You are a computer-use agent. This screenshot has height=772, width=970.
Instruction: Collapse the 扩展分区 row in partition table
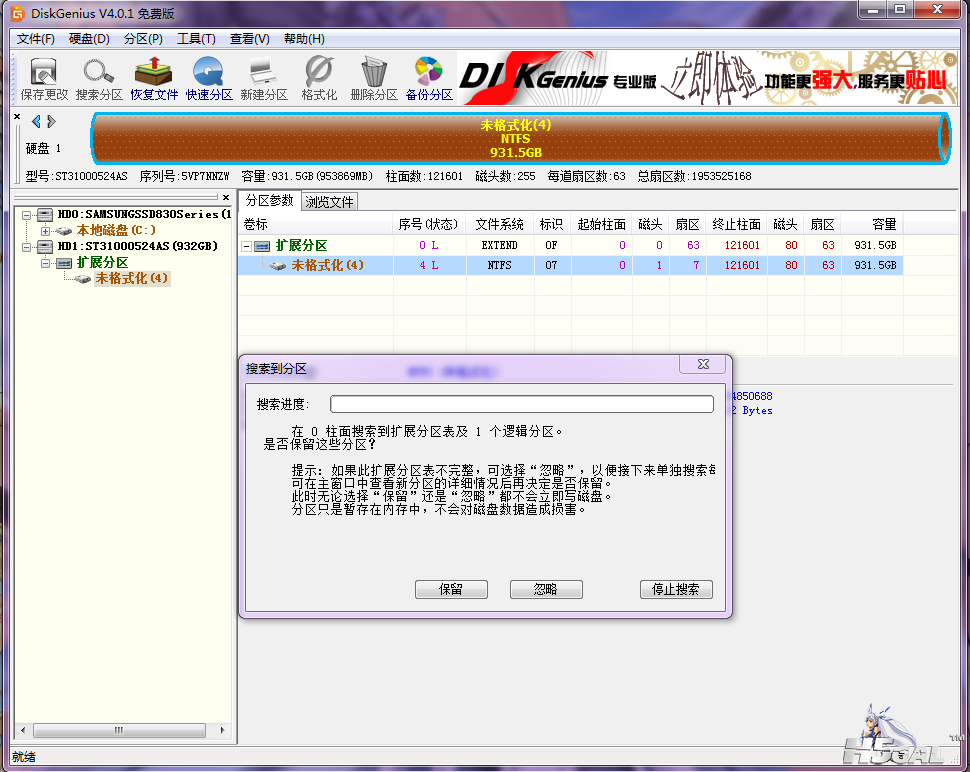click(246, 246)
